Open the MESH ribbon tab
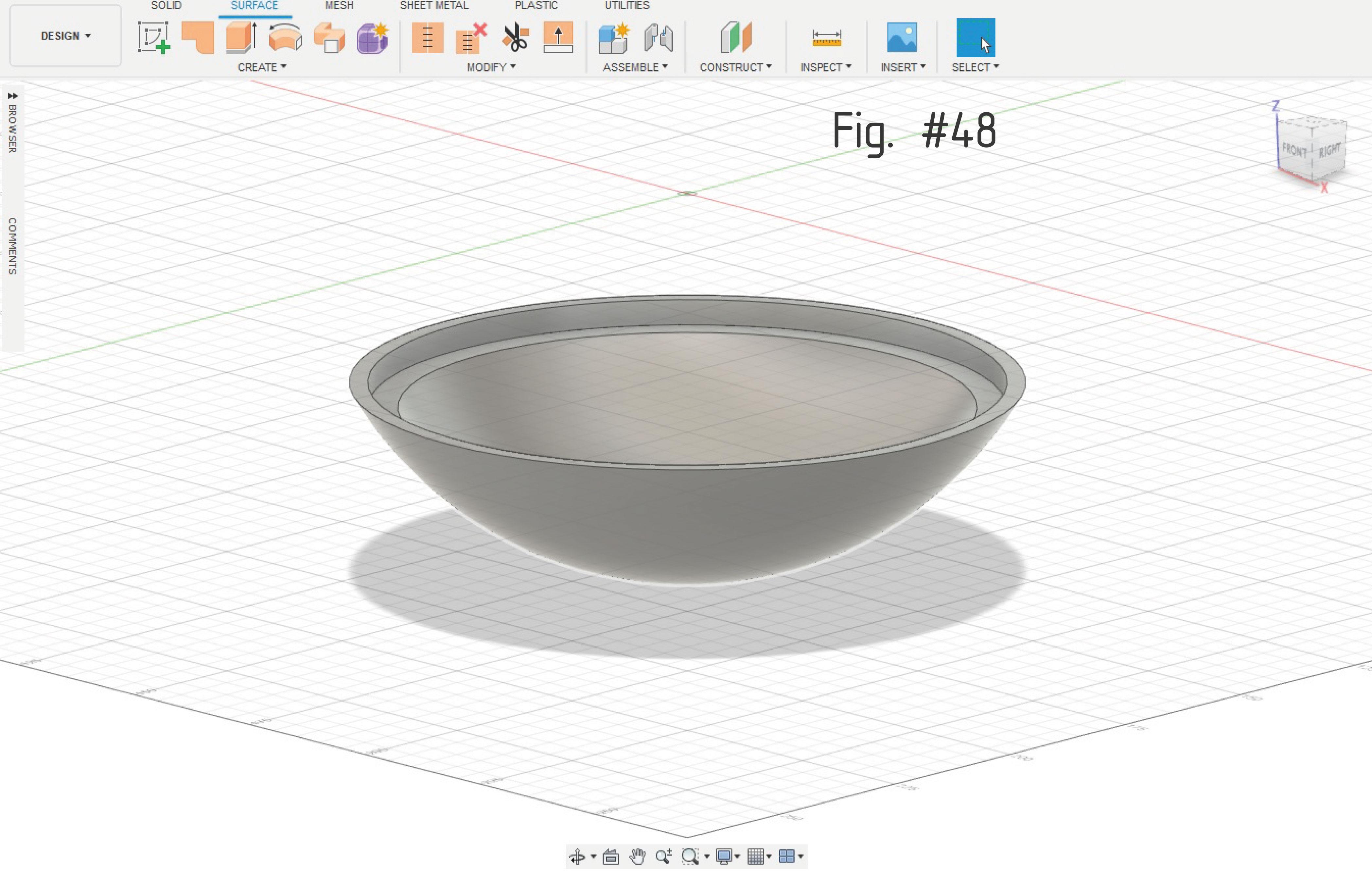The height and width of the screenshot is (871, 1372). point(339,6)
